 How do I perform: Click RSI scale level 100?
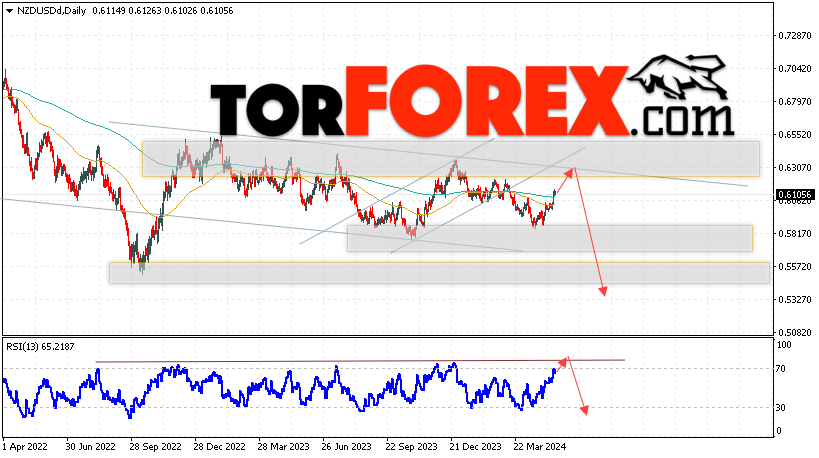(x=784, y=345)
